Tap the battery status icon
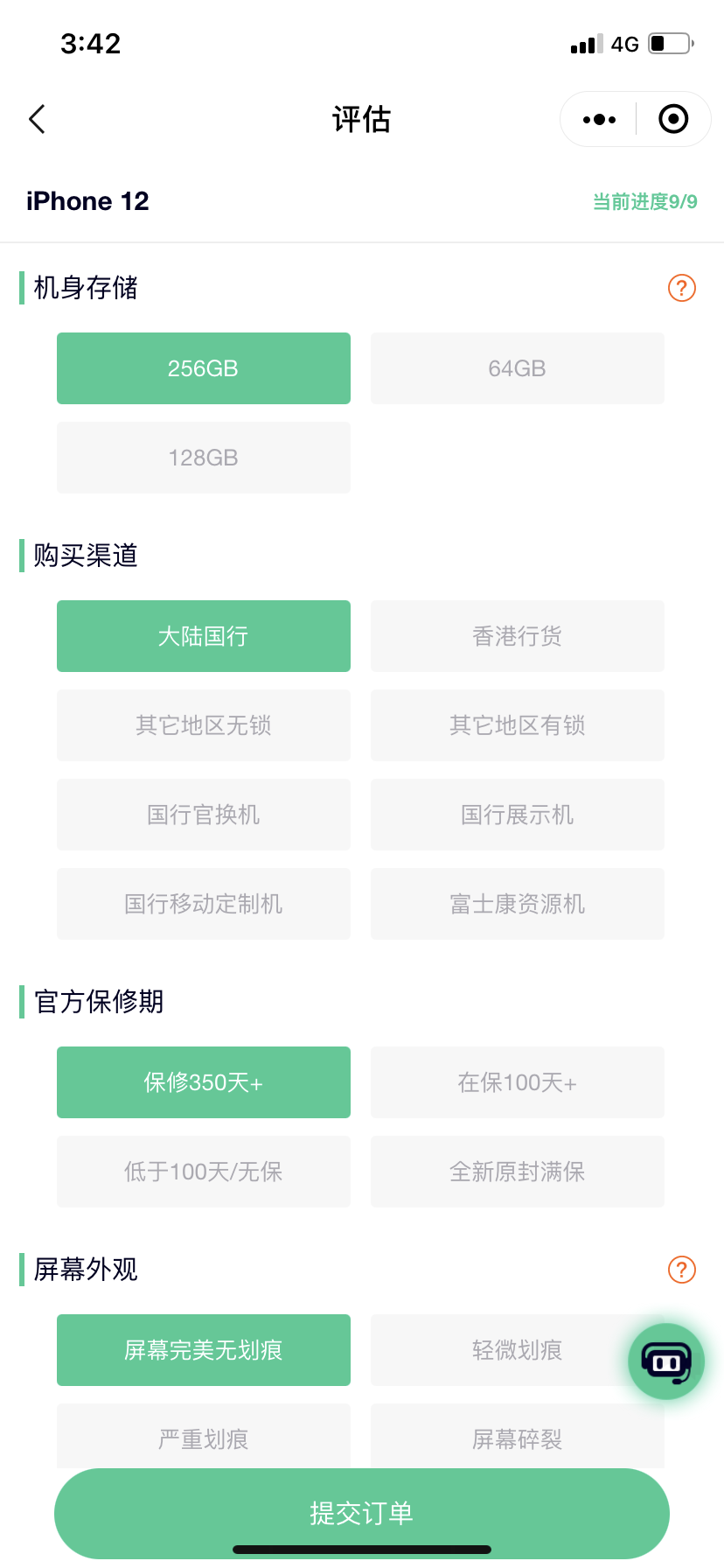 671,44
